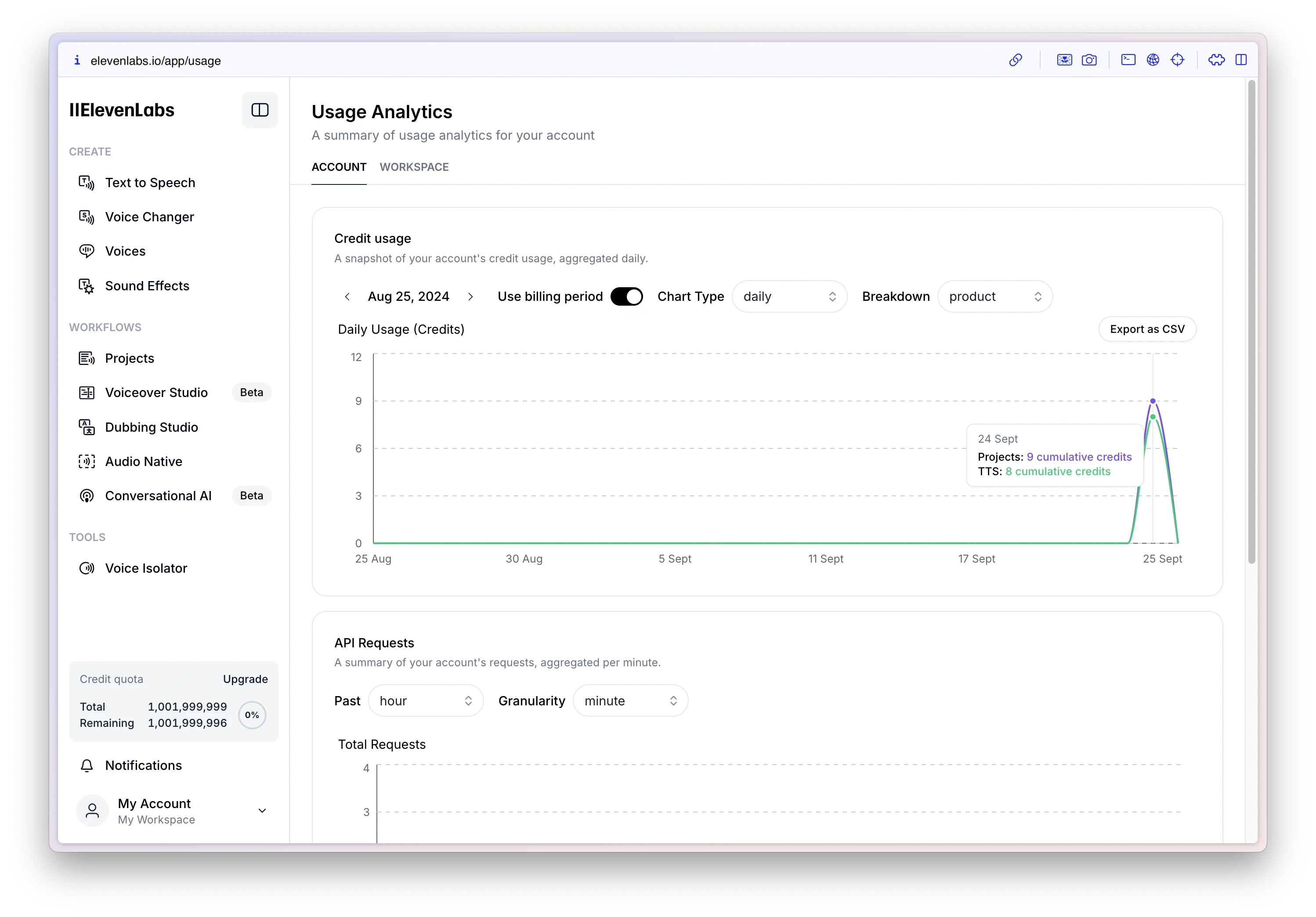The width and height of the screenshot is (1316, 917).
Task: Open Dubbing Studio page
Action: tap(151, 427)
